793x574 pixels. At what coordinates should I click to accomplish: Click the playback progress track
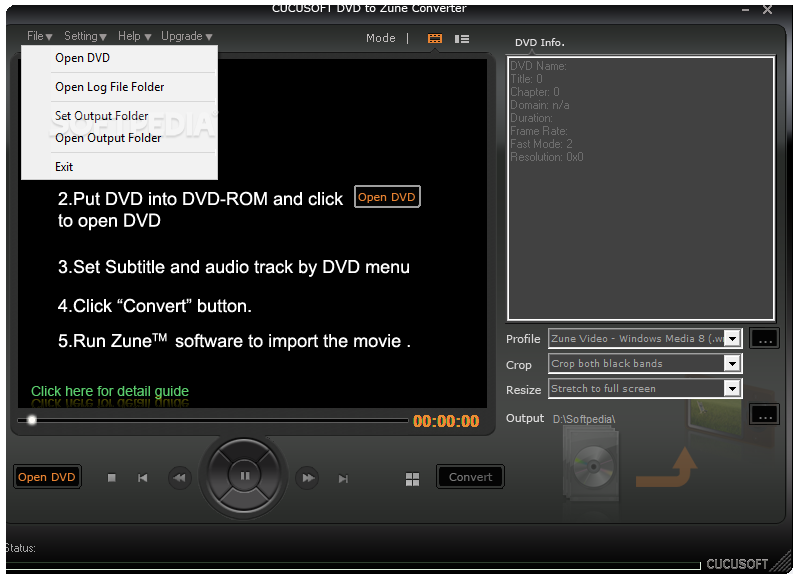[212, 420]
